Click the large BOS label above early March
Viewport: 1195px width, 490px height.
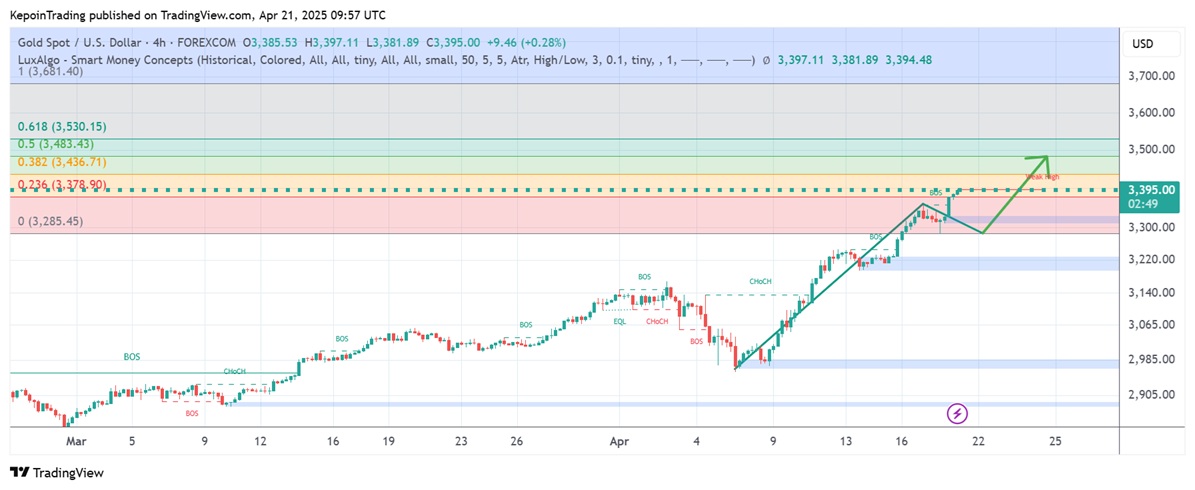[132, 356]
